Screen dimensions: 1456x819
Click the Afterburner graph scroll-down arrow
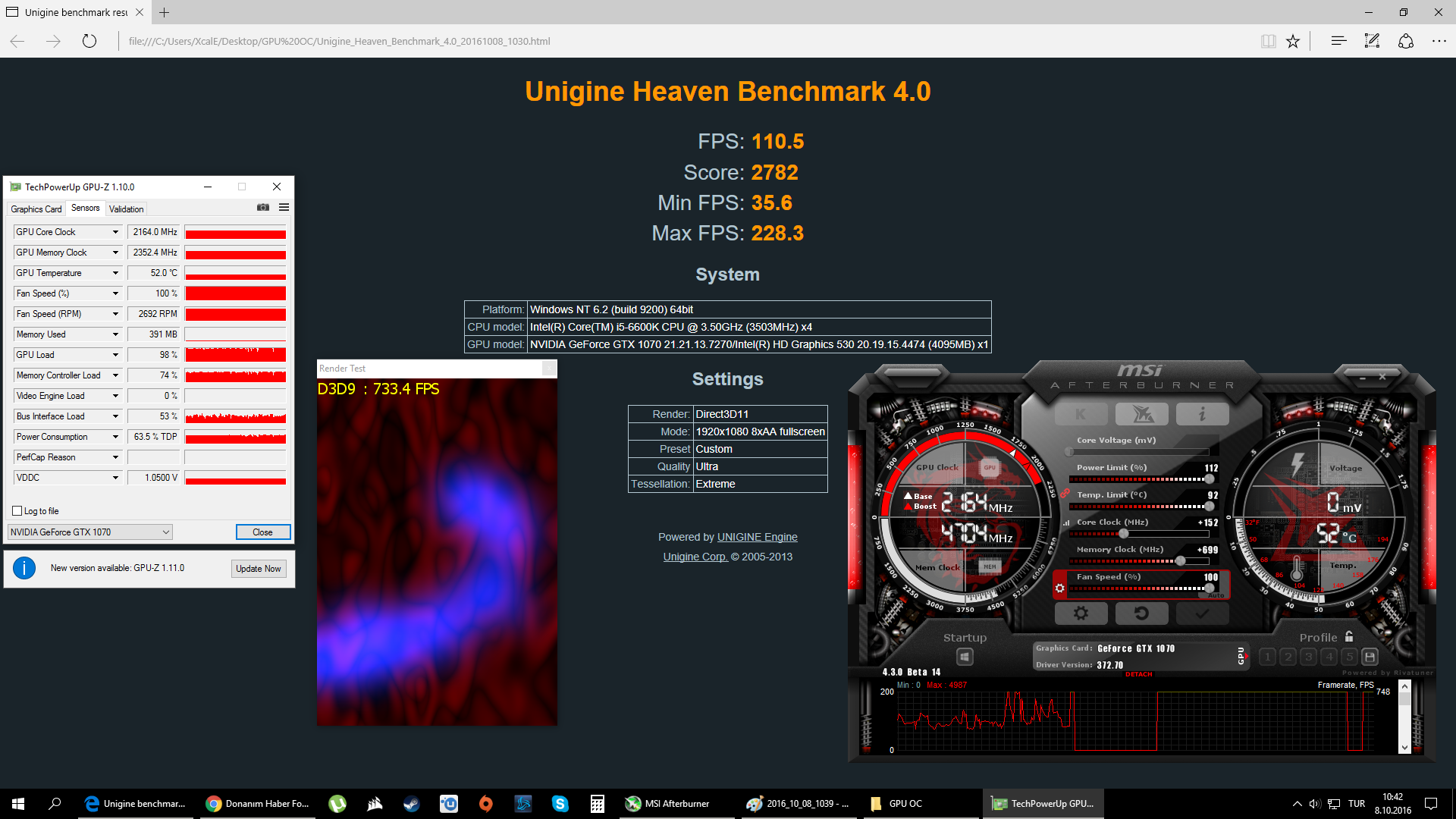(1404, 747)
